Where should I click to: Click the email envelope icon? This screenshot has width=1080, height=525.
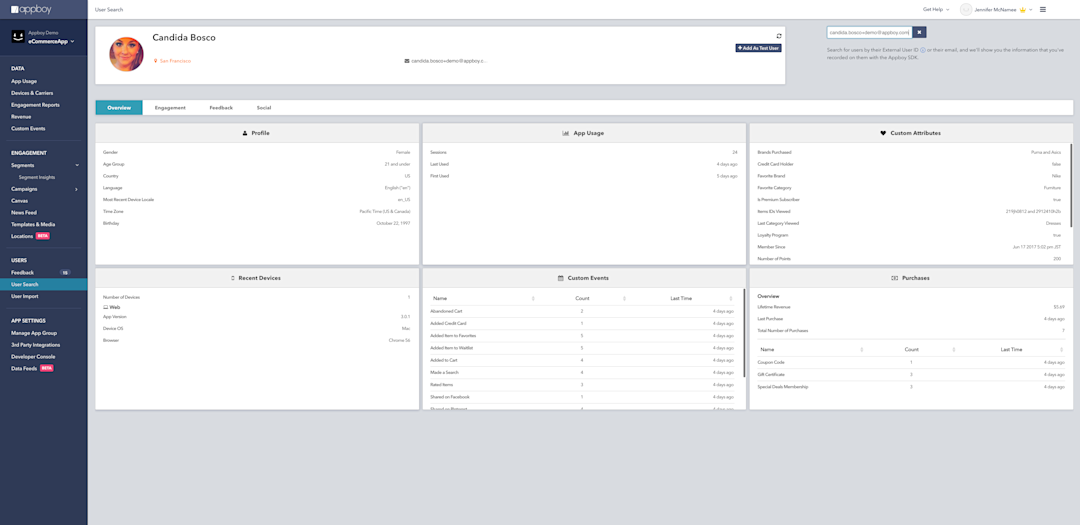407,61
